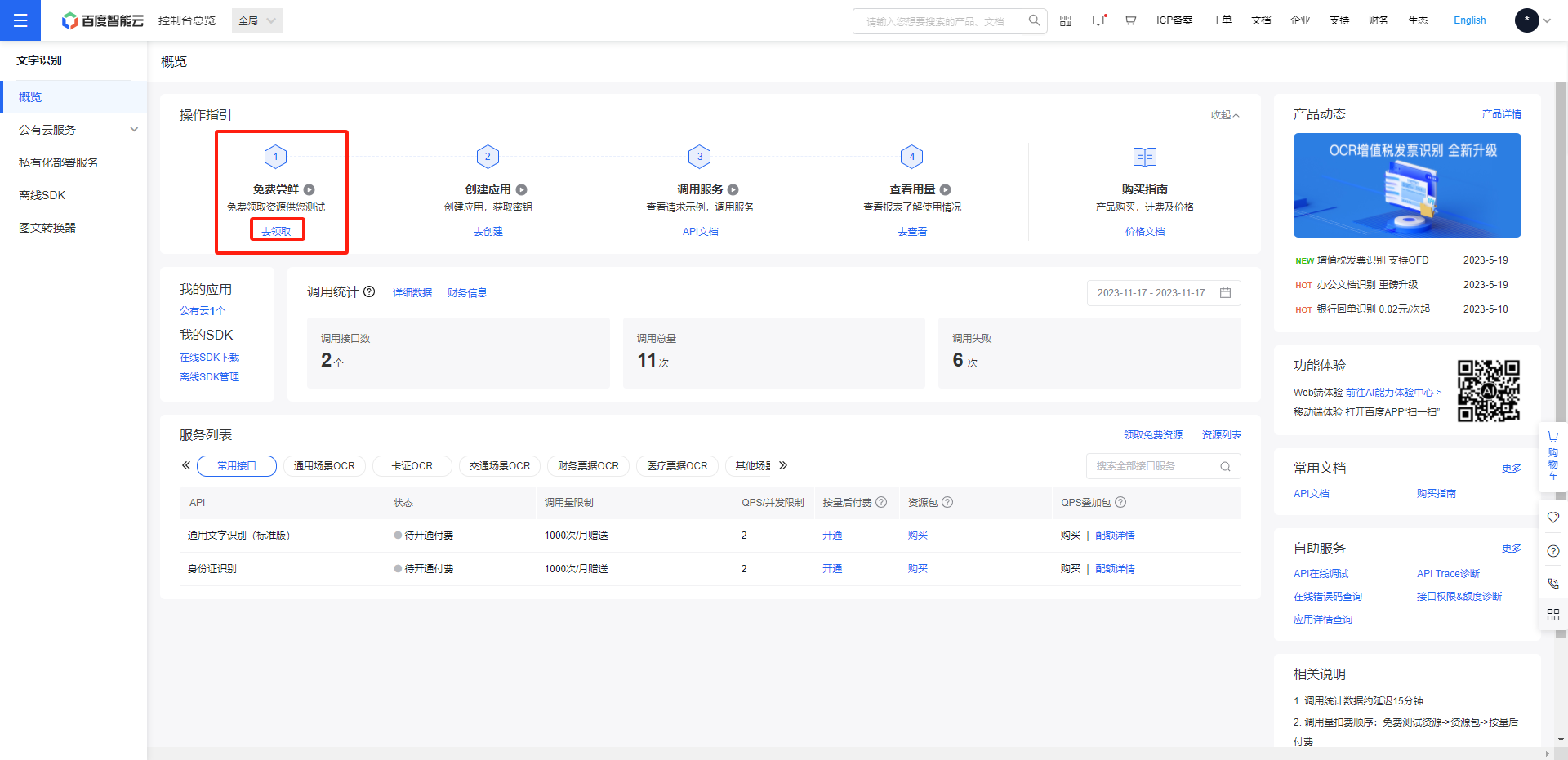Click the user avatar icon
Image resolution: width=1568 pixels, height=760 pixels.
click(x=1526, y=20)
